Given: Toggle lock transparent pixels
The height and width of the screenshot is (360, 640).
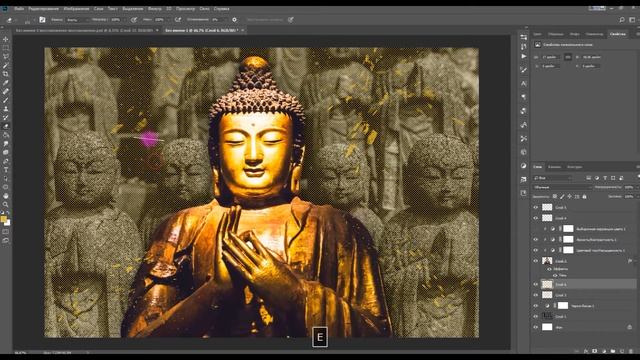Looking at the screenshot, I should coord(555,197).
